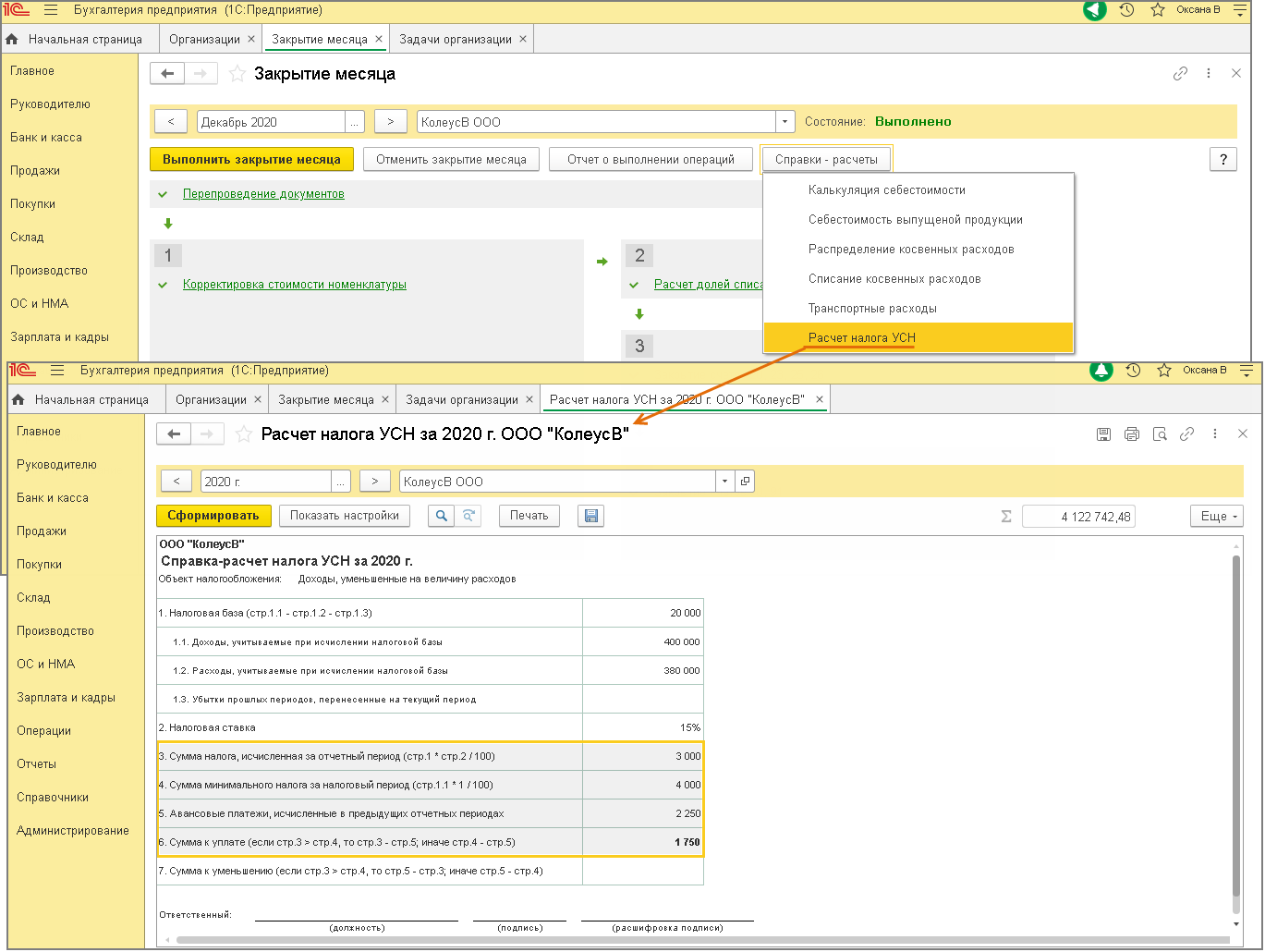Open main menu in the bottom Расчет налога УСН window
The image size is (1265, 952).
pyautogui.click(x=57, y=371)
